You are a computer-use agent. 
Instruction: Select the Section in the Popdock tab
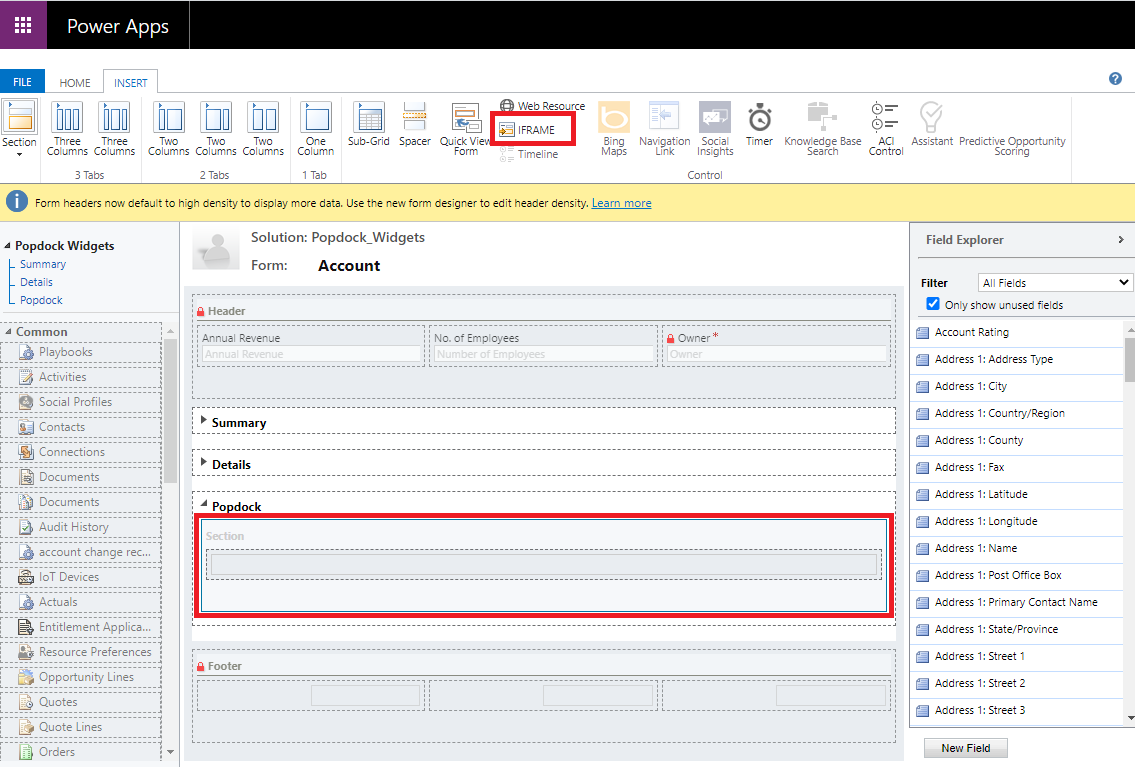point(544,565)
